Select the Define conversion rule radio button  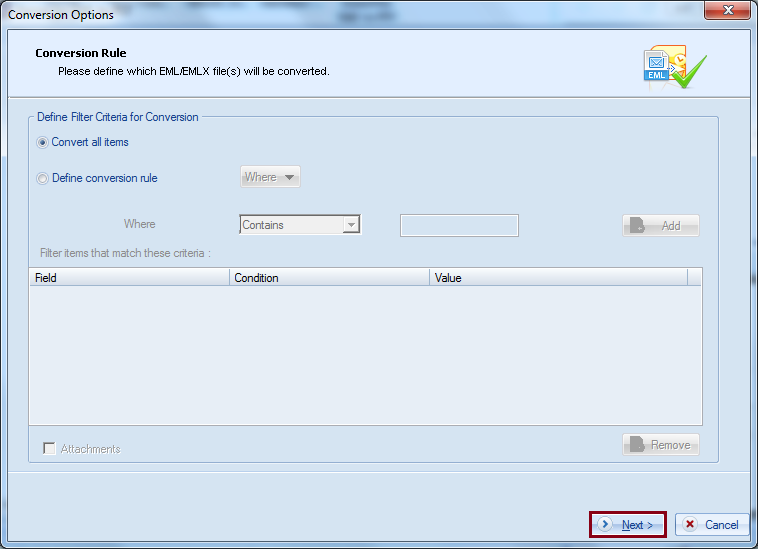pos(43,178)
